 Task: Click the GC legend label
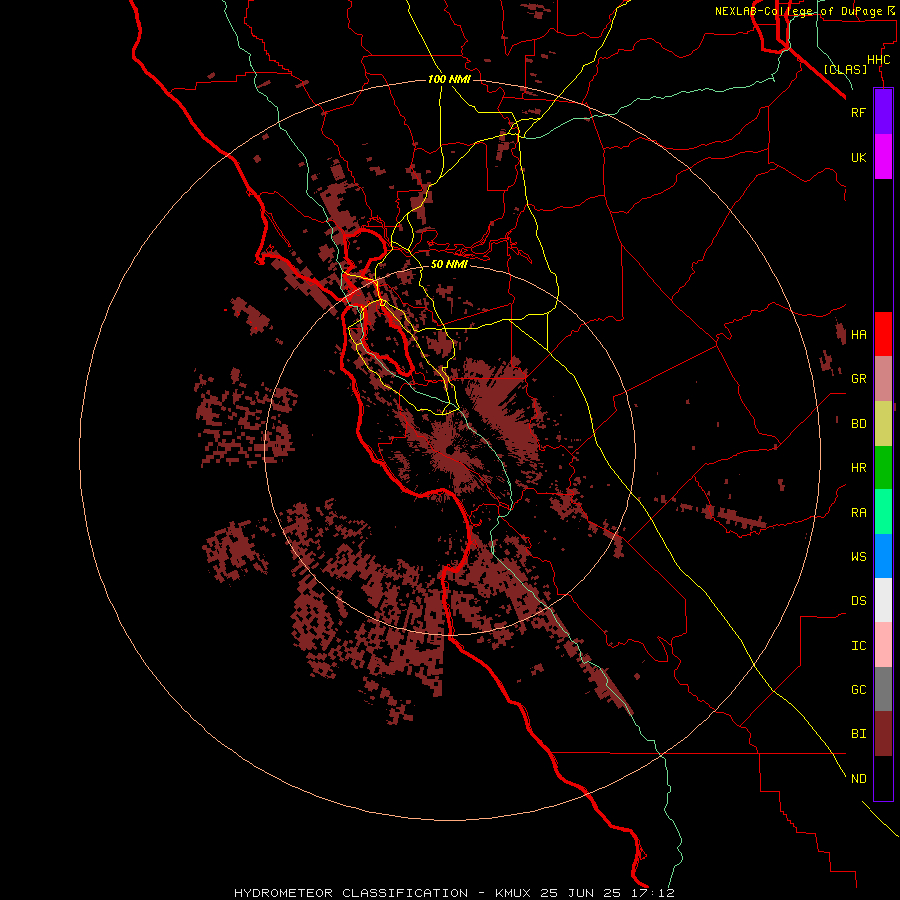tap(859, 689)
